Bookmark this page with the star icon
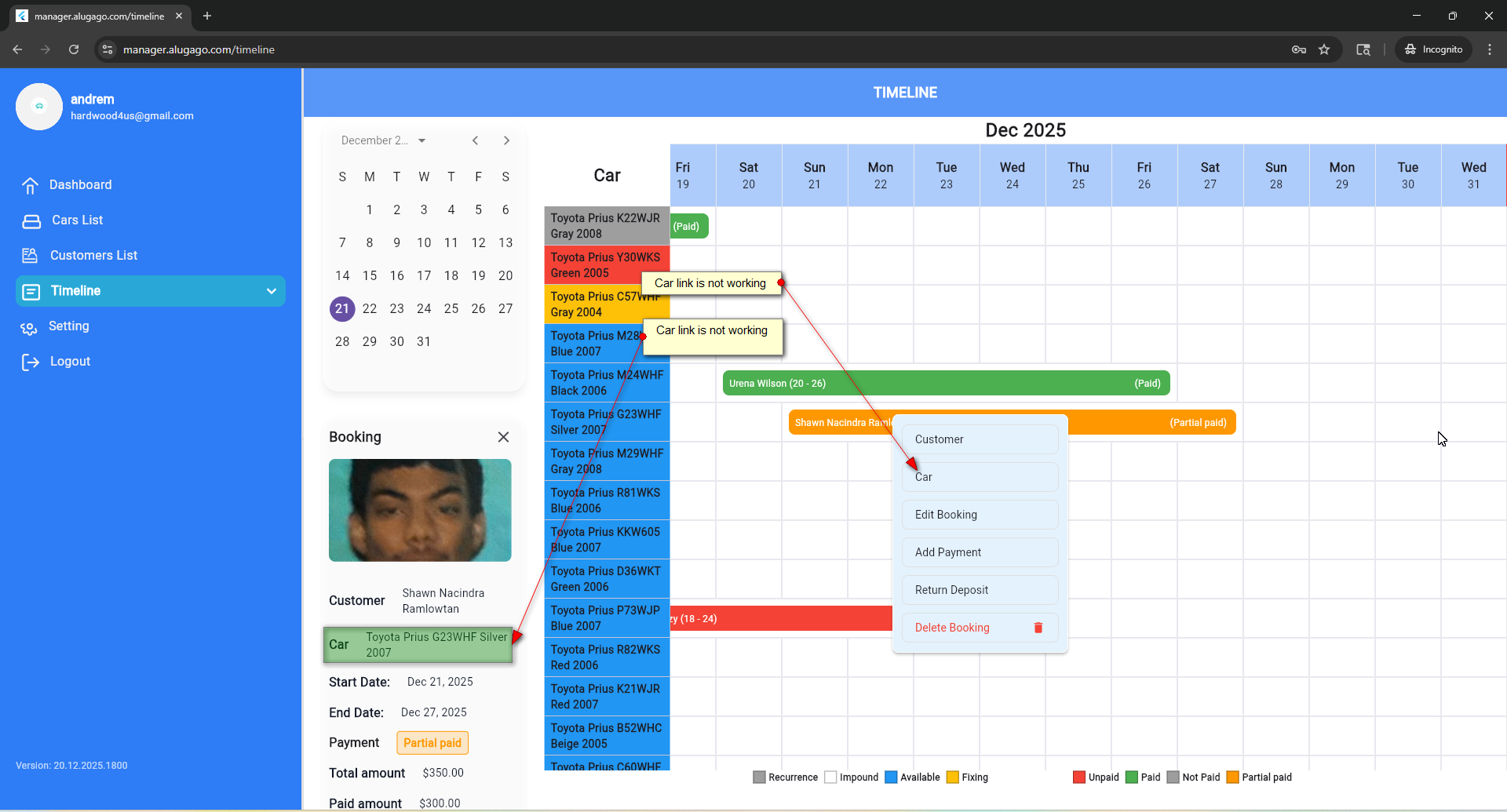1507x812 pixels. (1324, 49)
